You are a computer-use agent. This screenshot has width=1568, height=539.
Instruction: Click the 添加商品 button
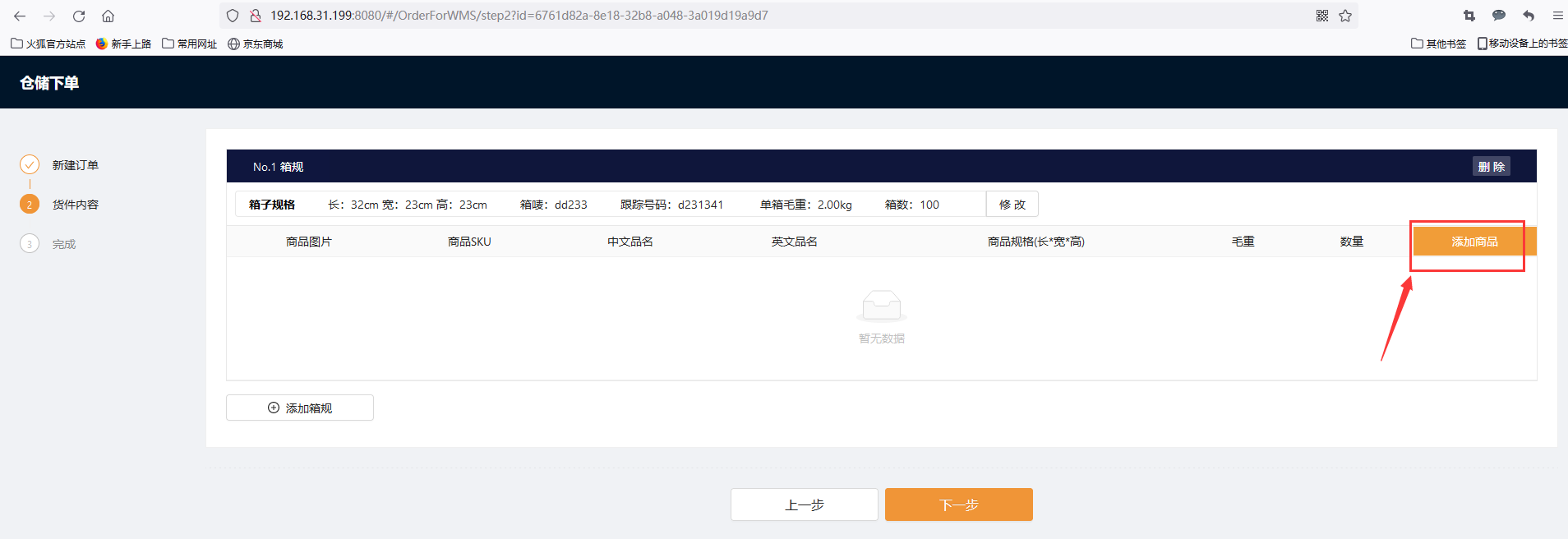click(x=1474, y=242)
